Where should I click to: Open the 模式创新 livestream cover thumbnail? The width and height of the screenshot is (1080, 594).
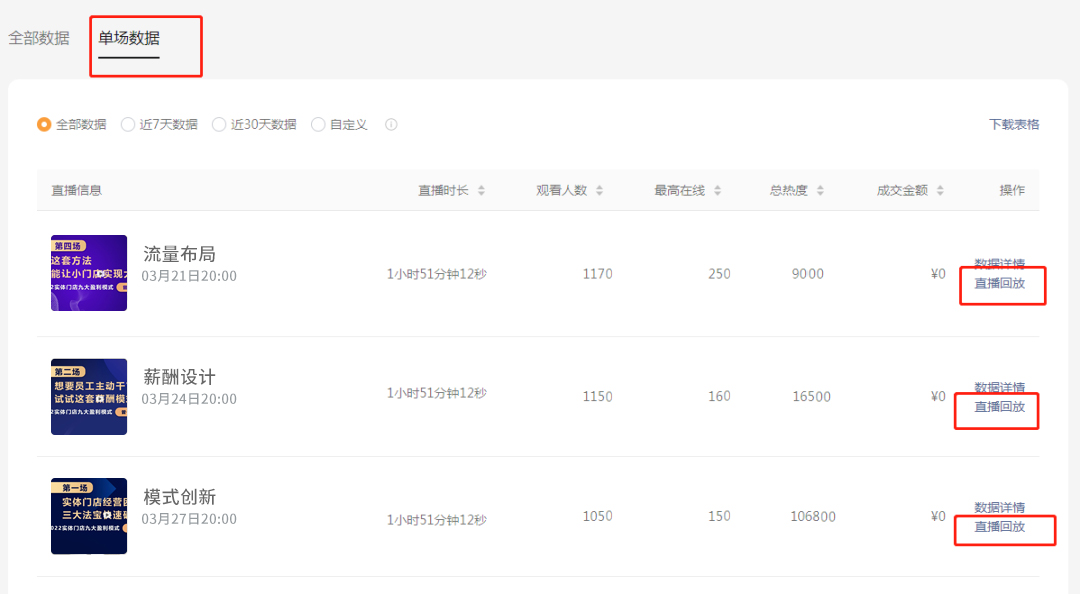coord(89,516)
